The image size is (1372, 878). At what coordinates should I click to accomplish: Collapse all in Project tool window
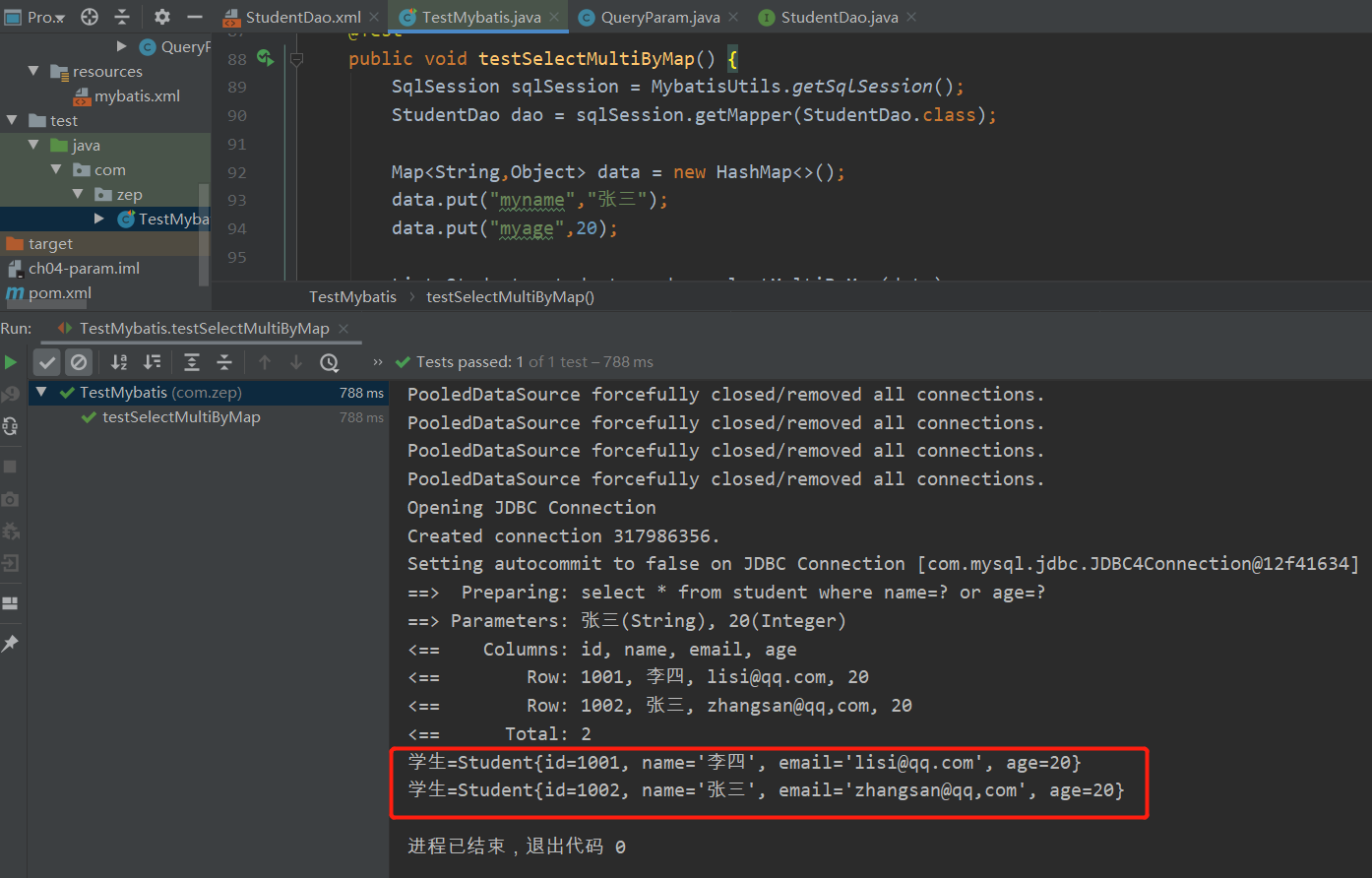tap(122, 17)
